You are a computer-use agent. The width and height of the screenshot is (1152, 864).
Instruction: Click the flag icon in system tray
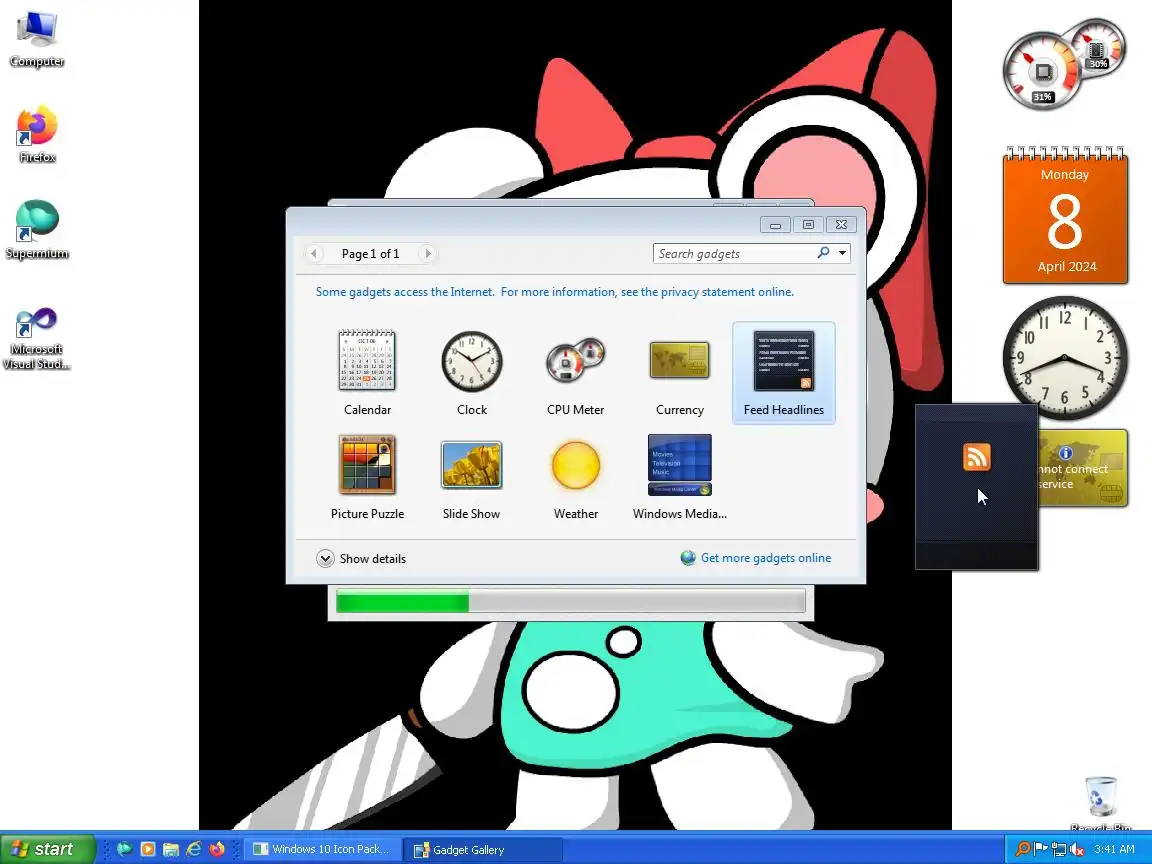coord(1040,849)
